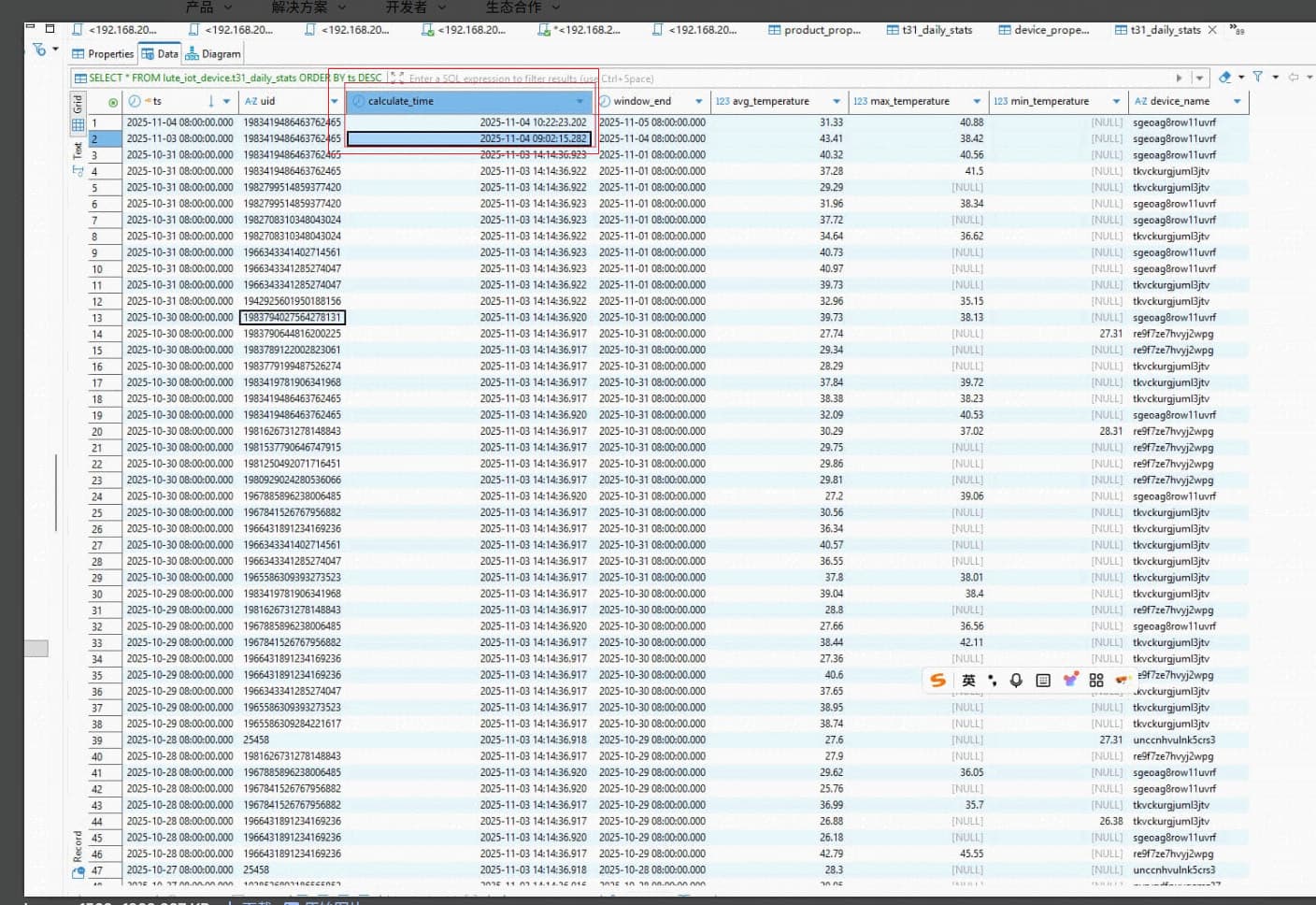
Task: Open the avg_temperature column dropdown arrow
Action: (x=836, y=101)
